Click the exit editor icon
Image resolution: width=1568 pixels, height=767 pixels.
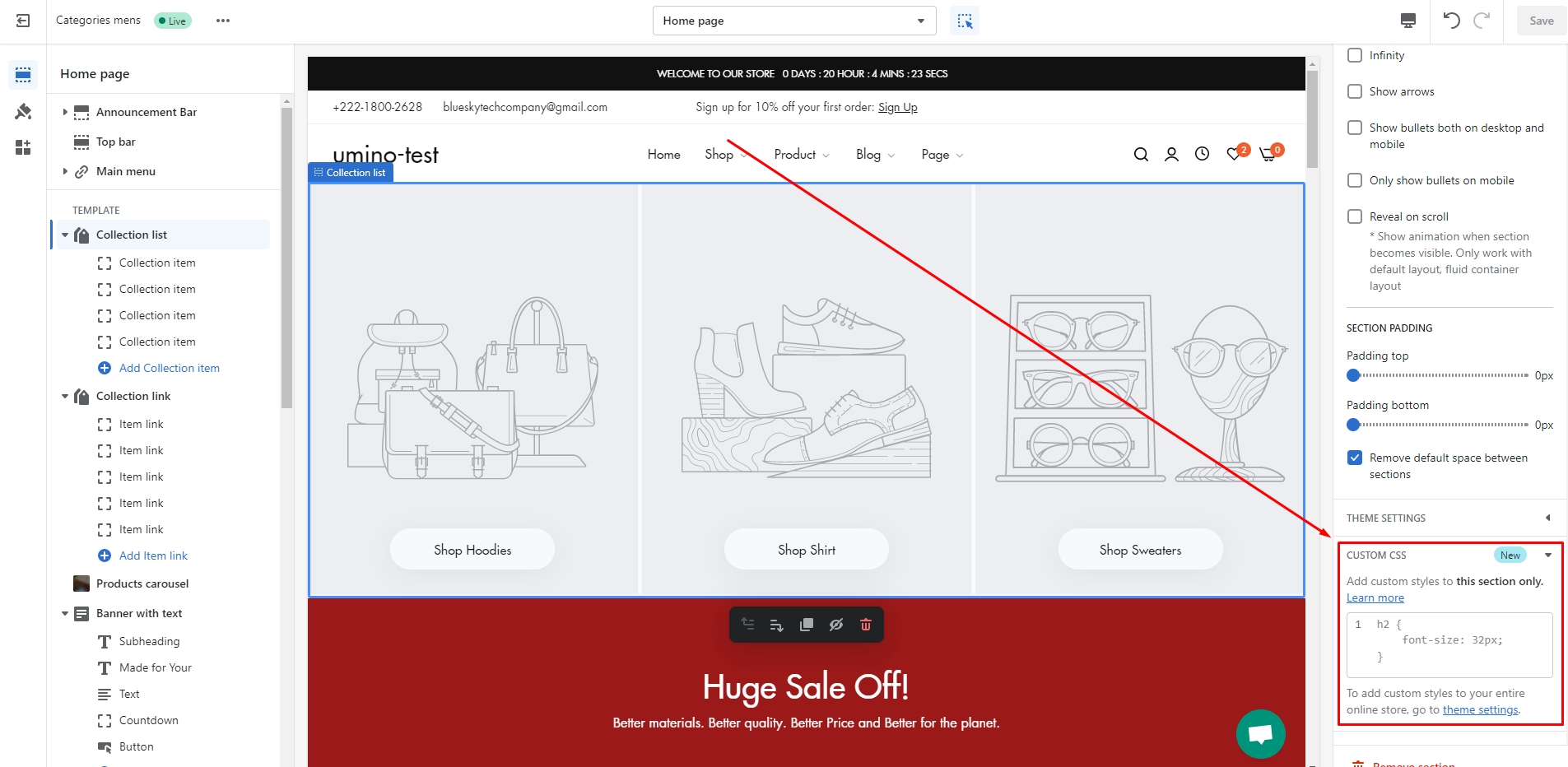click(x=23, y=21)
